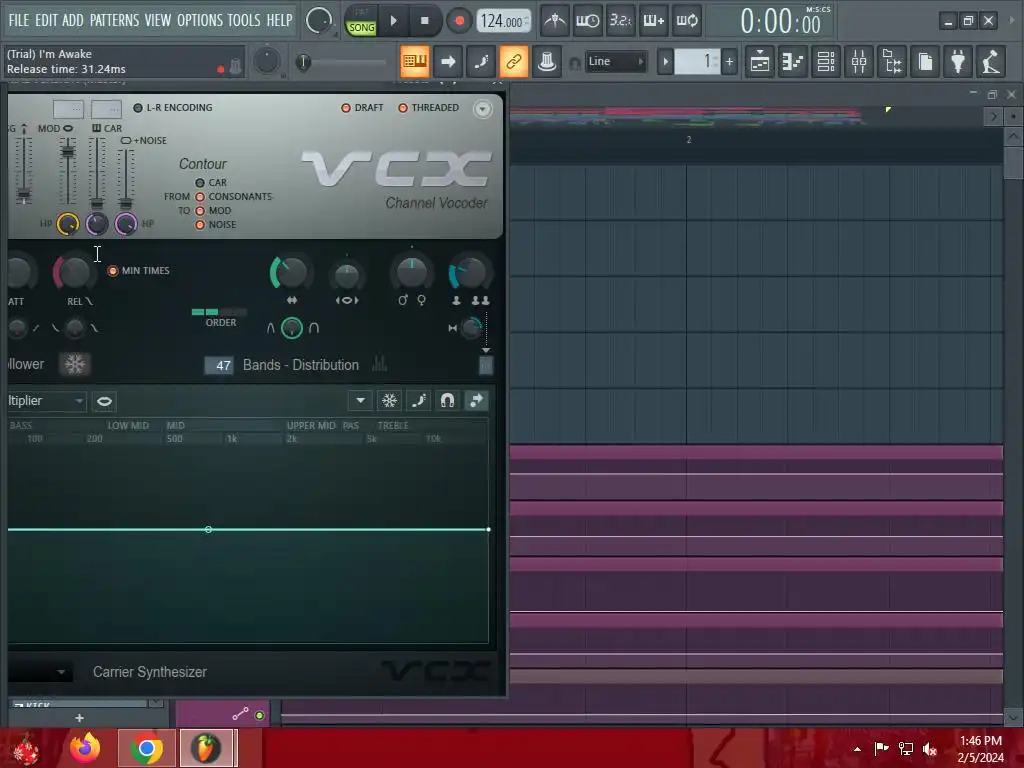Screen dimensions: 1024x768
Task: Open the HELP menu
Action: pos(279,20)
